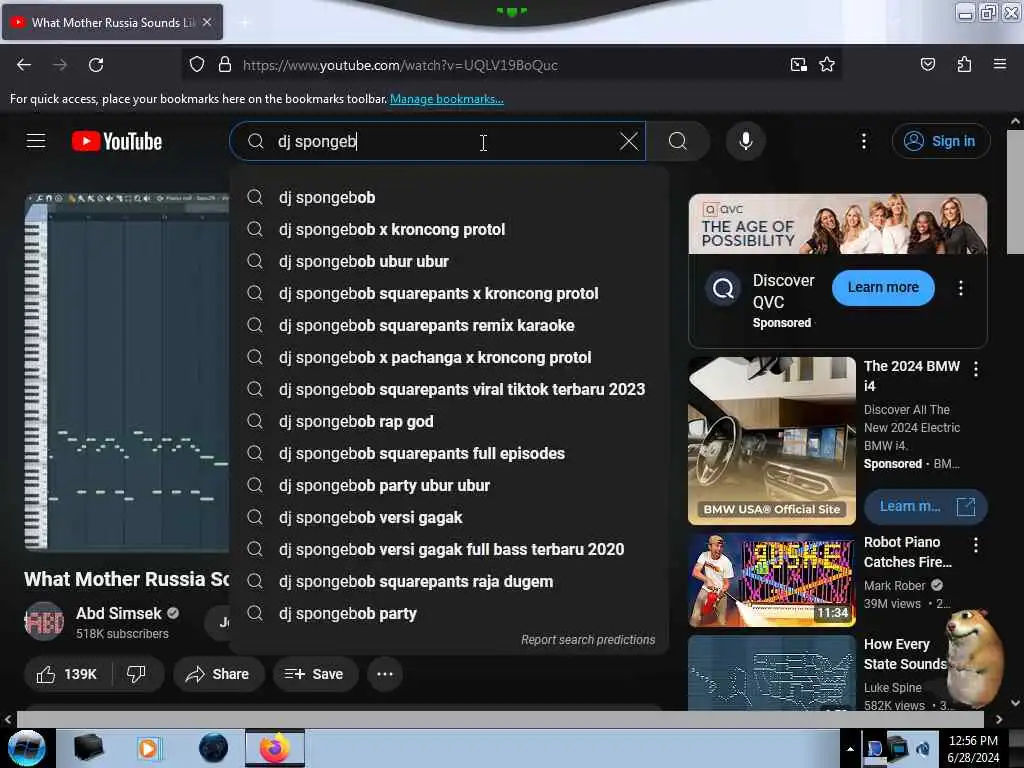This screenshot has height=768, width=1024.
Task: Click the BMW ad Learn more button
Action: [x=925, y=506]
